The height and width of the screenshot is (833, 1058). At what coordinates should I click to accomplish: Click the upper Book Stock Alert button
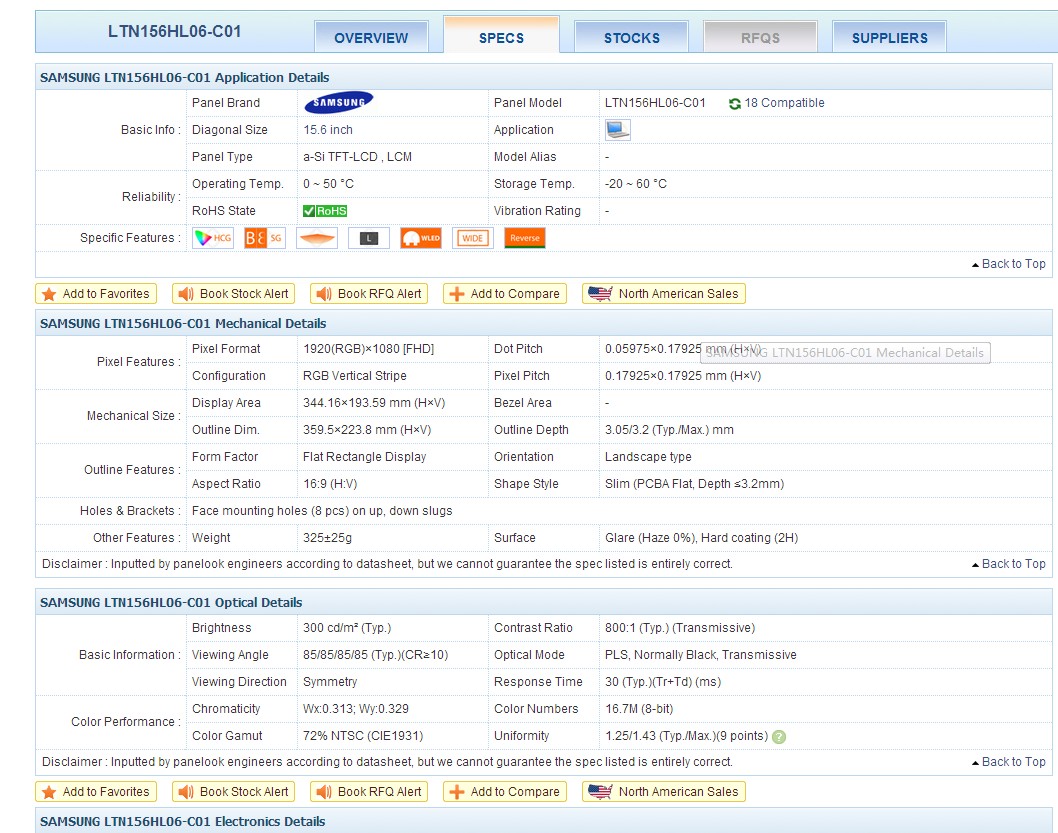(233, 293)
